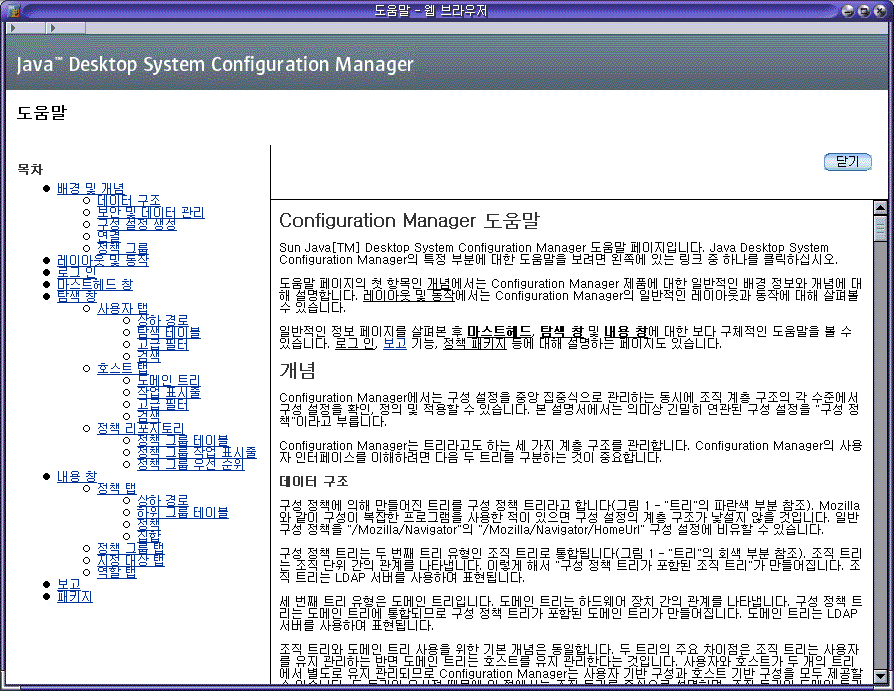894x691 pixels.
Task: Open the 정책 그룹 테이블 topic
Action: coord(182,440)
